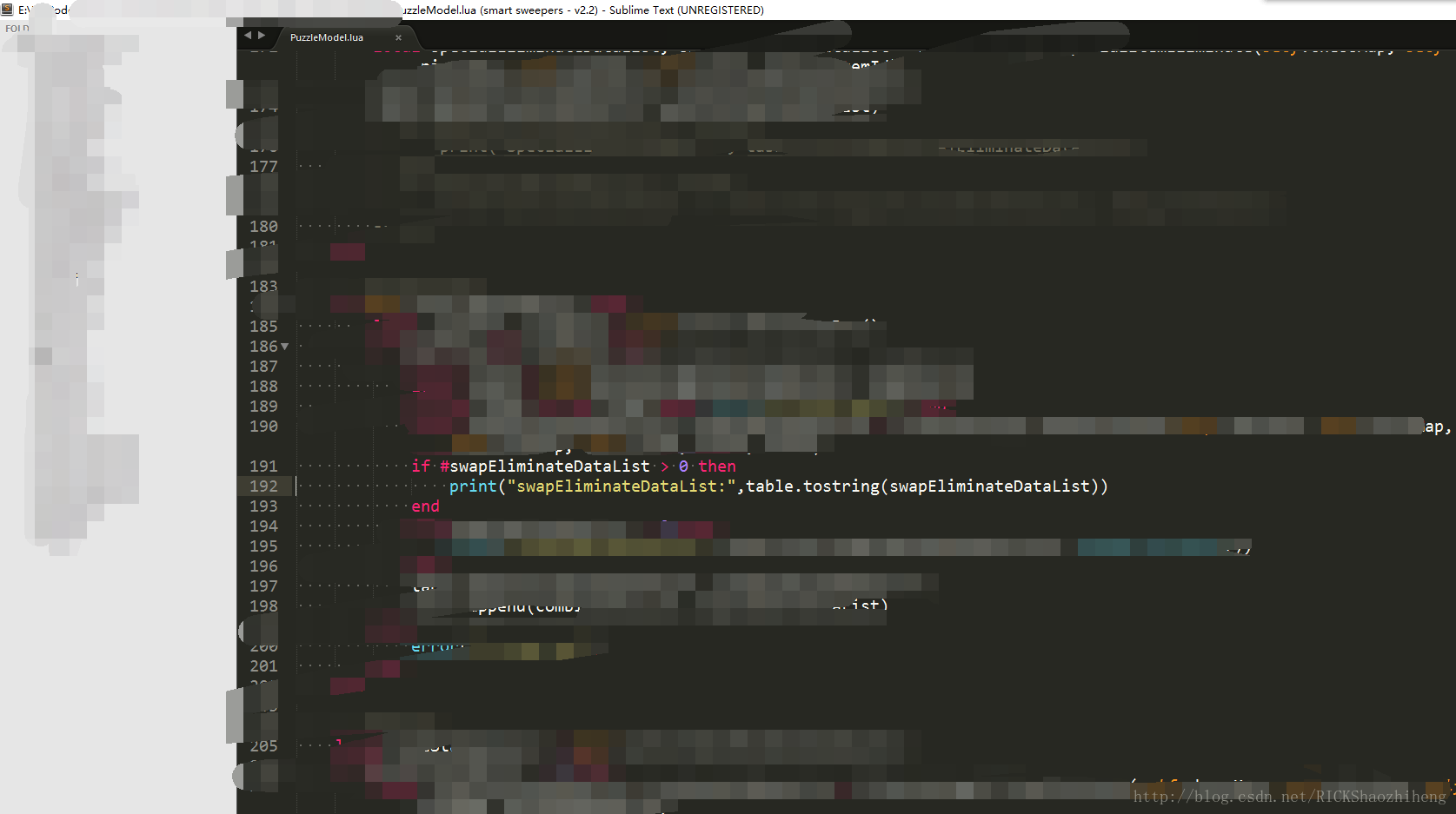The height and width of the screenshot is (814, 1456).
Task: Click line number 198 in the gutter
Action: [x=263, y=606]
